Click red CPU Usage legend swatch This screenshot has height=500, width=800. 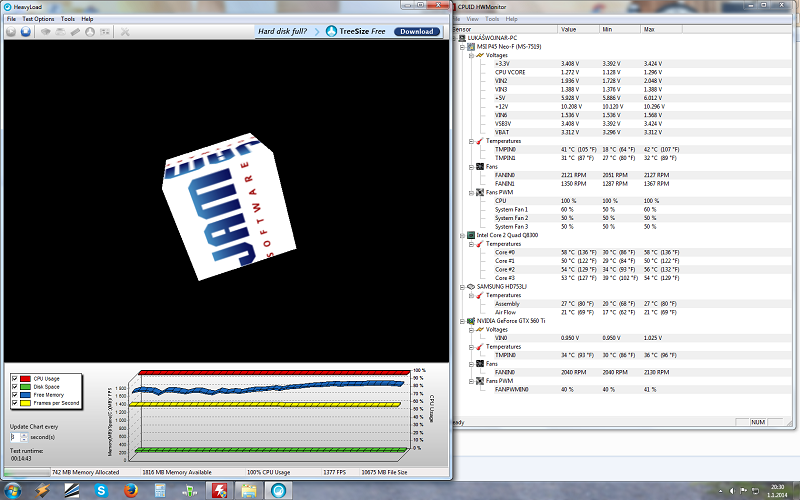pyautogui.click(x=25, y=379)
